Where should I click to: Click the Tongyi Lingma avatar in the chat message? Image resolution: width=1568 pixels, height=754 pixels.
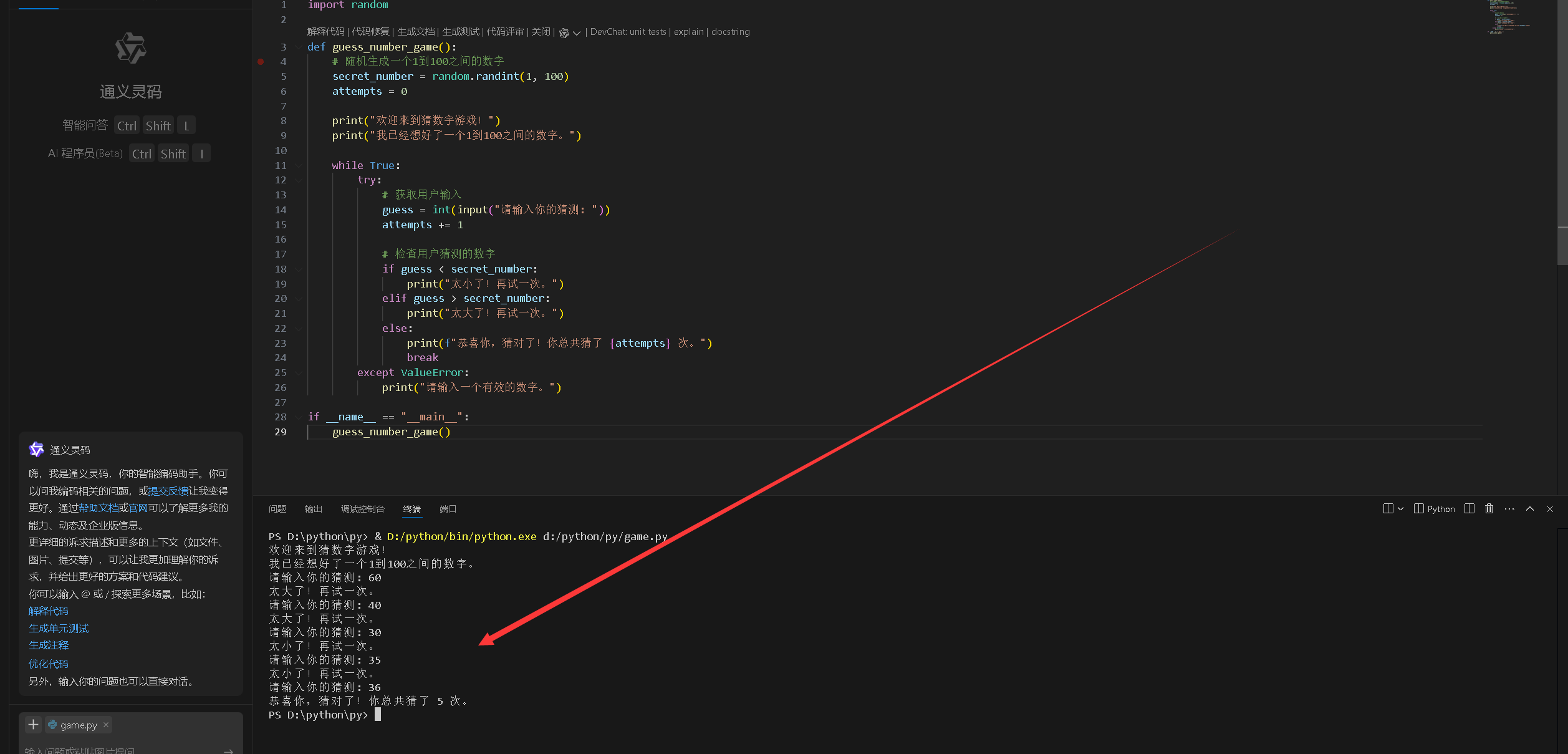pyautogui.click(x=37, y=450)
